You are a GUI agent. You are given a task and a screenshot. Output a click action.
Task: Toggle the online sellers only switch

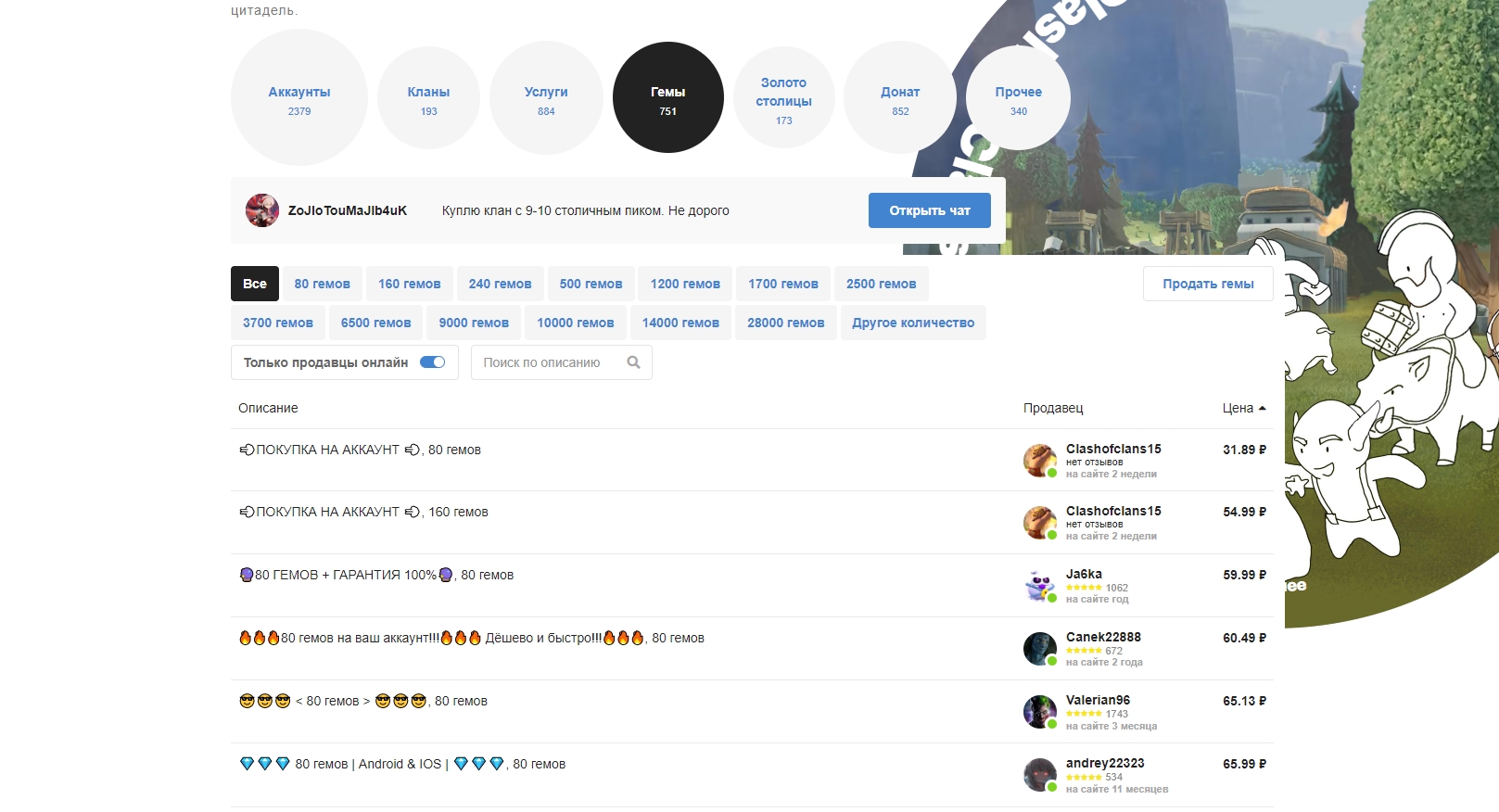tap(432, 362)
